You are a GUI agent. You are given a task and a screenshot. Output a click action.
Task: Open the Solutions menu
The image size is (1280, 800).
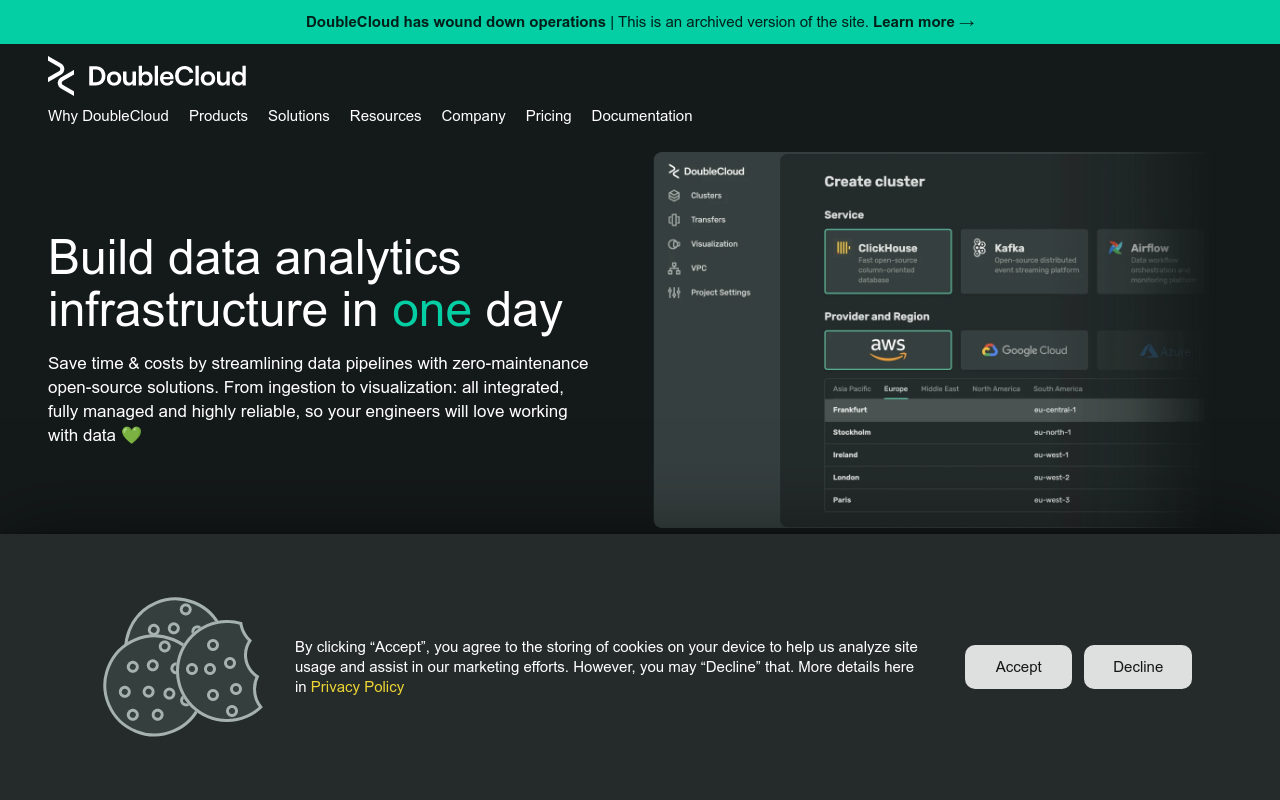(299, 116)
